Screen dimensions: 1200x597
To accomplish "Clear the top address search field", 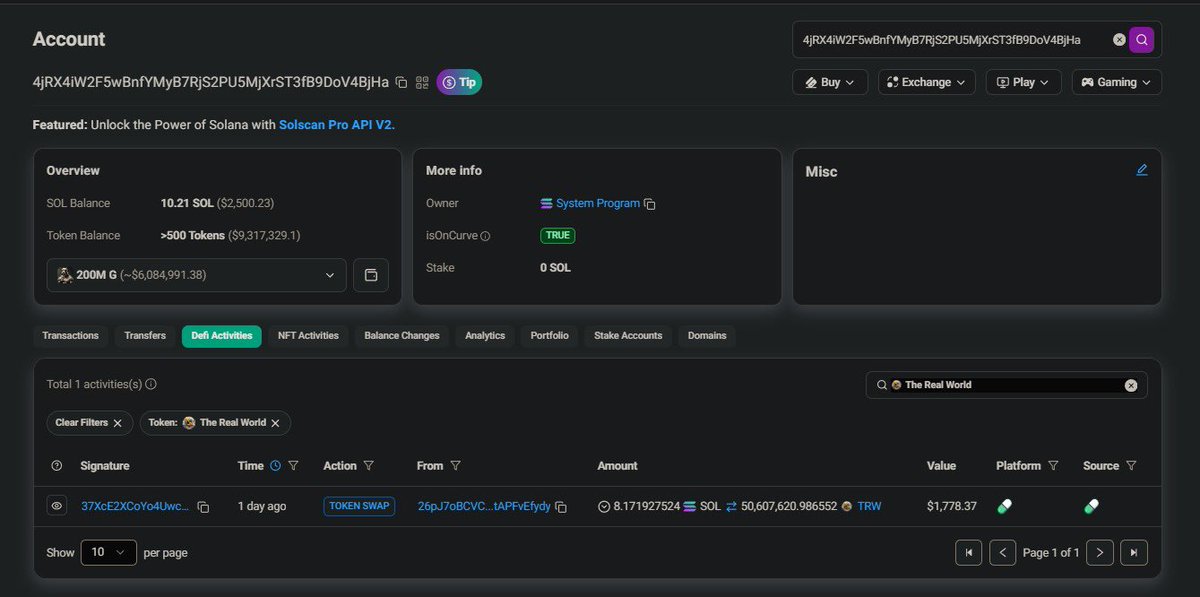I will click(1119, 40).
